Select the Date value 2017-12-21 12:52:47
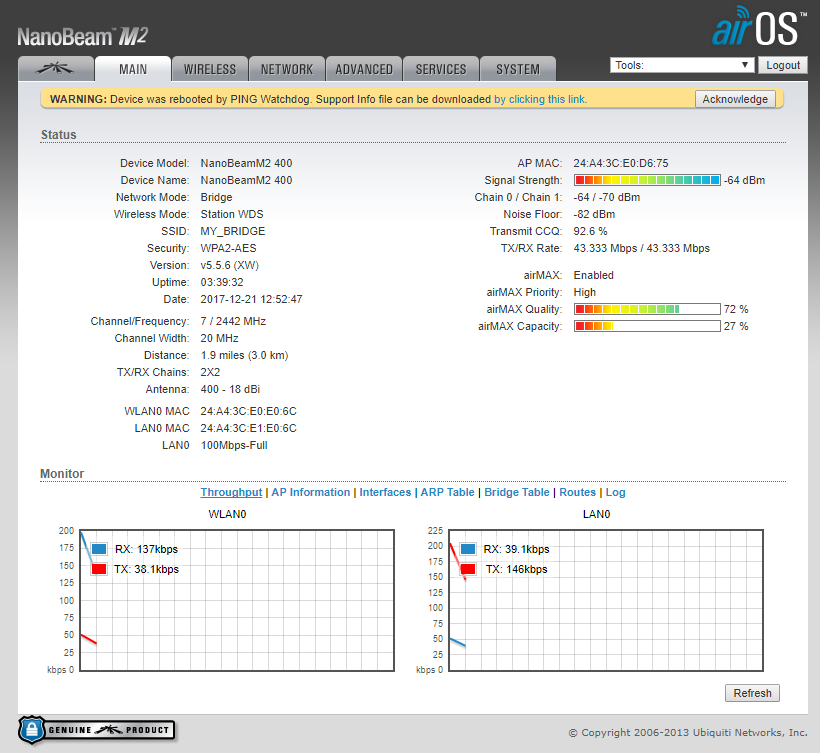The height and width of the screenshot is (753, 820). [252, 299]
